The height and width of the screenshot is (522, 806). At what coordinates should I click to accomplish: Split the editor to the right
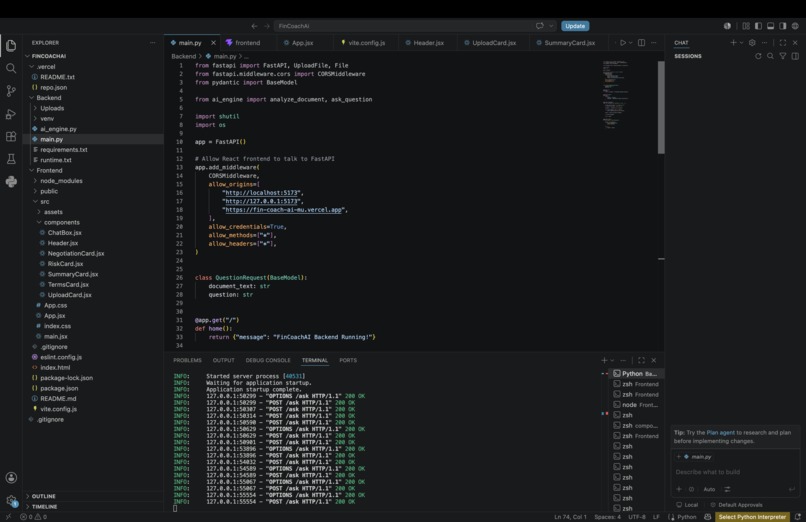pyautogui.click(x=642, y=43)
